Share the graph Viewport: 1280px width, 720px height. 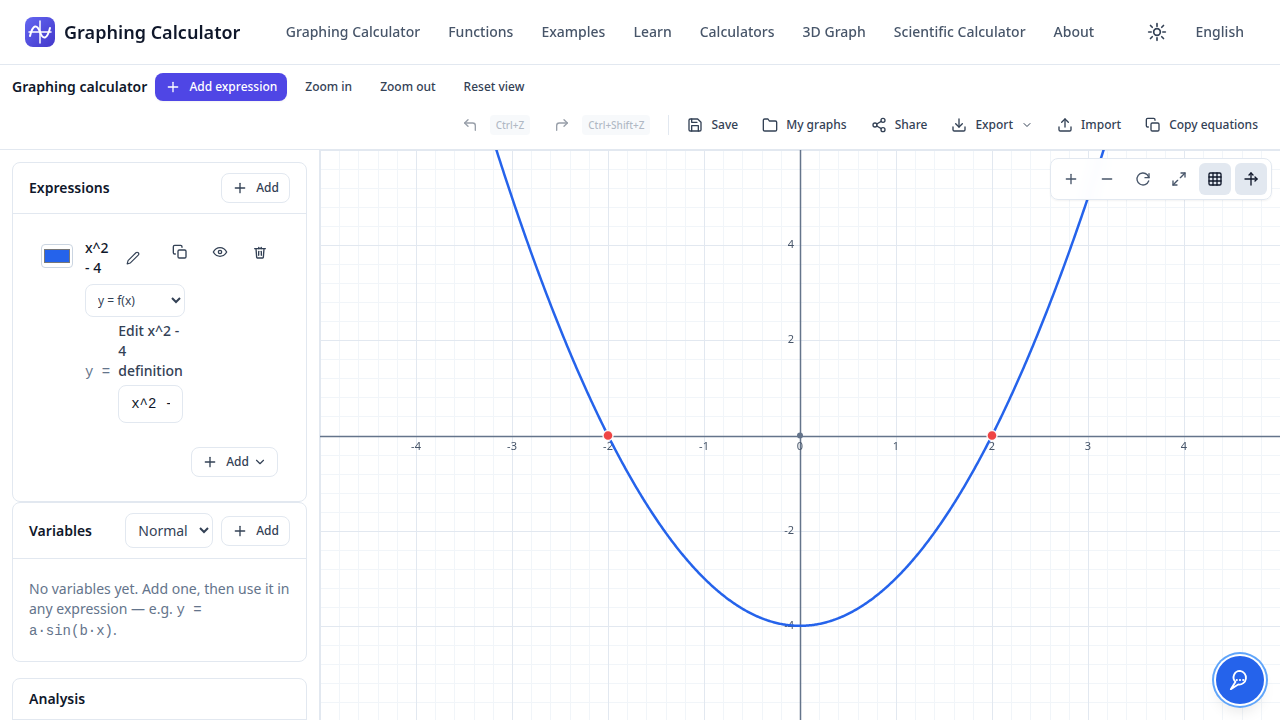[x=899, y=125]
